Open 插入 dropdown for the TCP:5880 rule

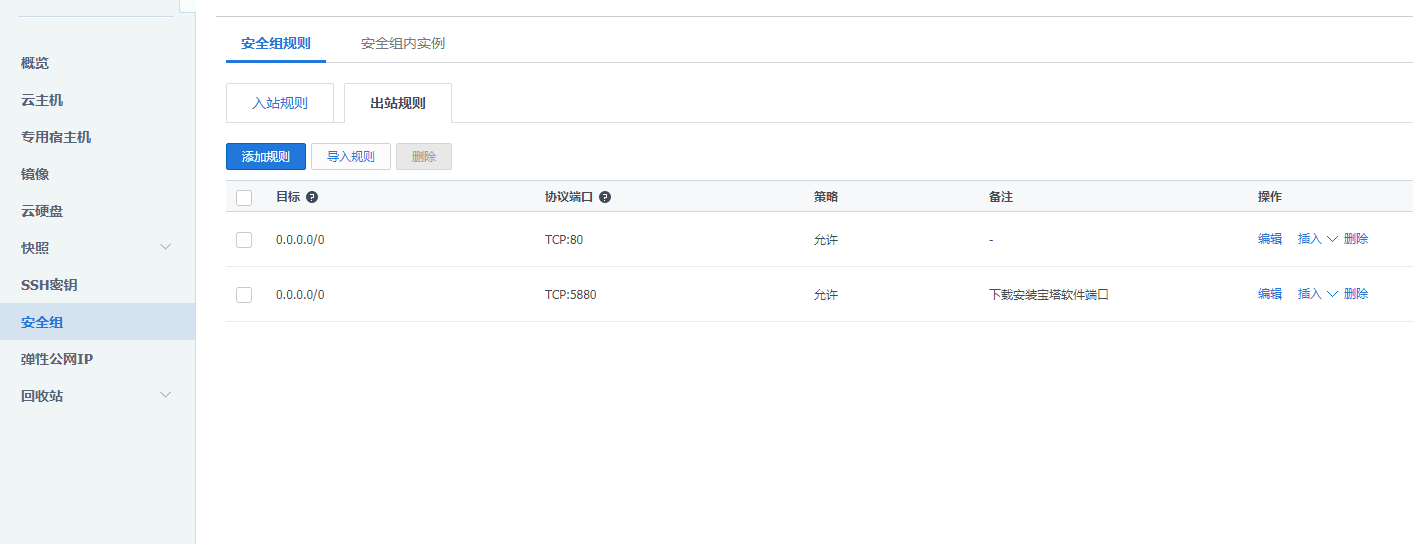[x=1316, y=294]
